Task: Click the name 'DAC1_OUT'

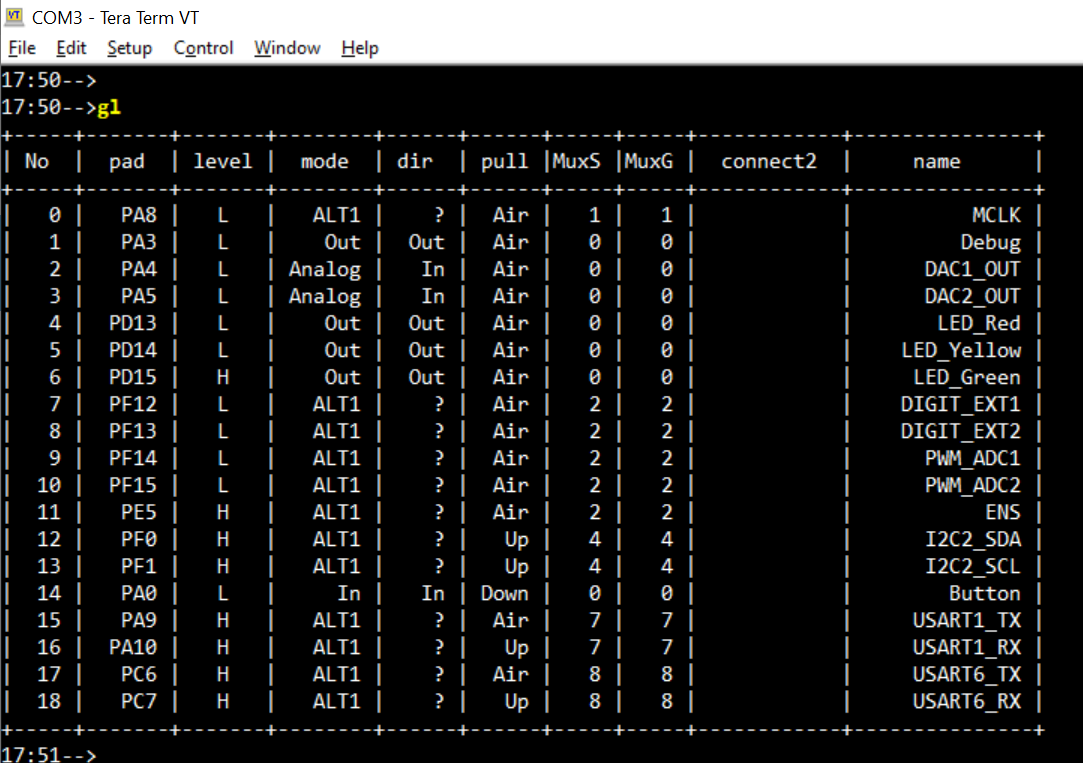Action: [x=972, y=269]
